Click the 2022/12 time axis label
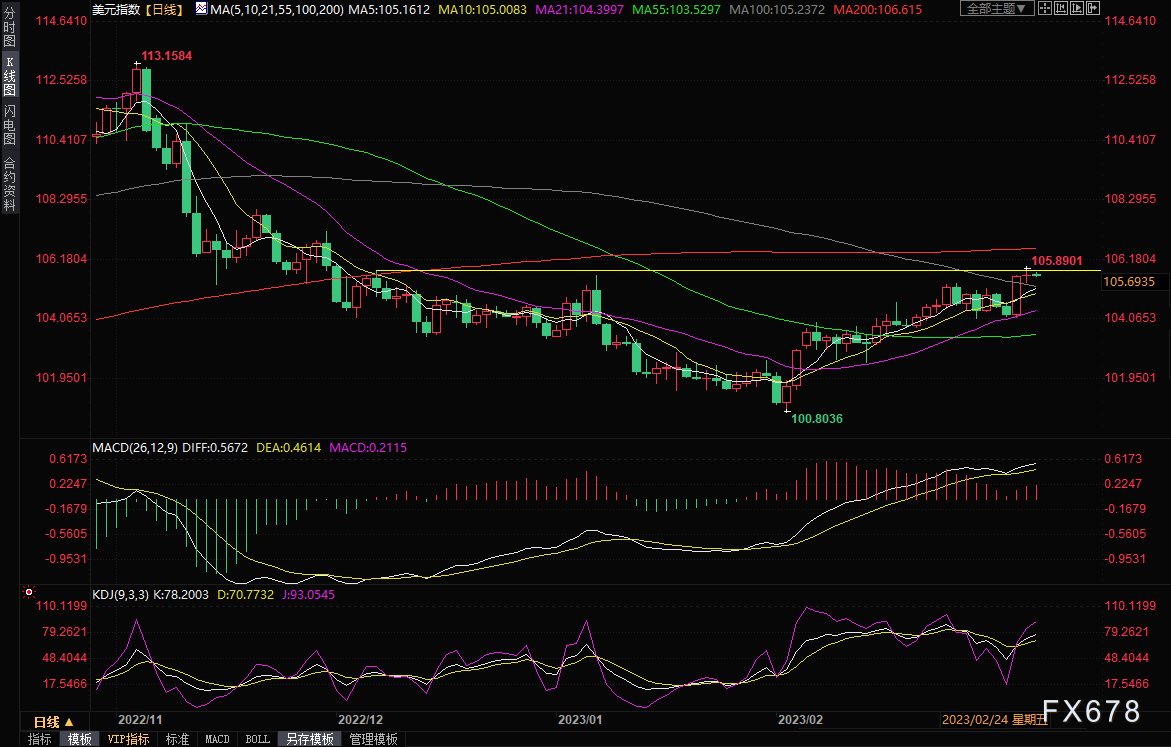The height and width of the screenshot is (747, 1171). tap(360, 719)
